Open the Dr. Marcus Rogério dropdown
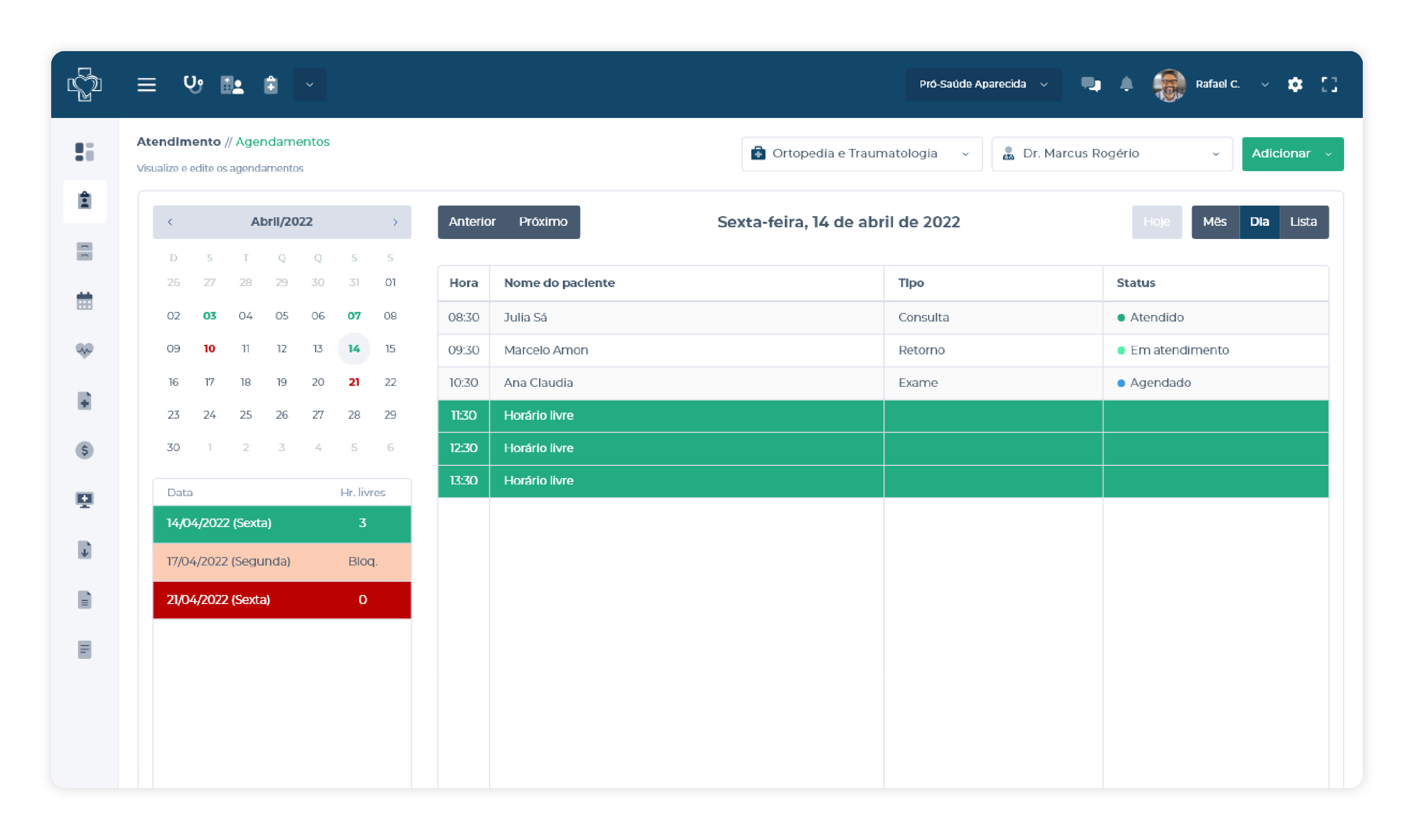The image size is (1415, 840). (x=1112, y=153)
